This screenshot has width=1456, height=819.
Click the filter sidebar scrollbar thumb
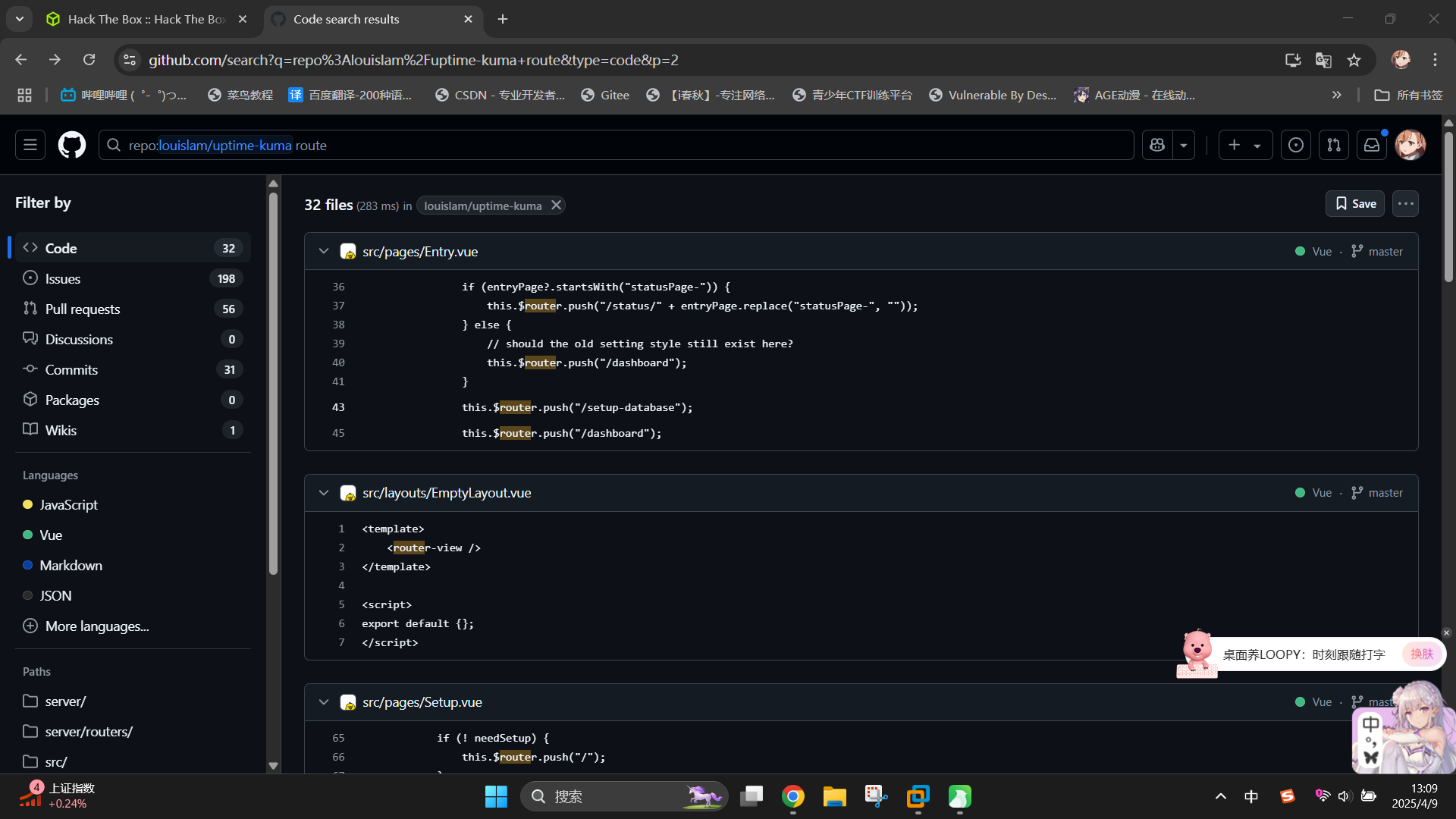click(273, 383)
